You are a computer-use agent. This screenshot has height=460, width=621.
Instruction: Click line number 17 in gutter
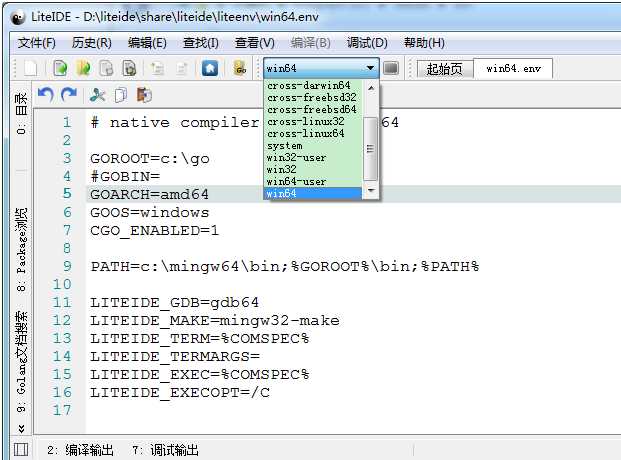62,410
